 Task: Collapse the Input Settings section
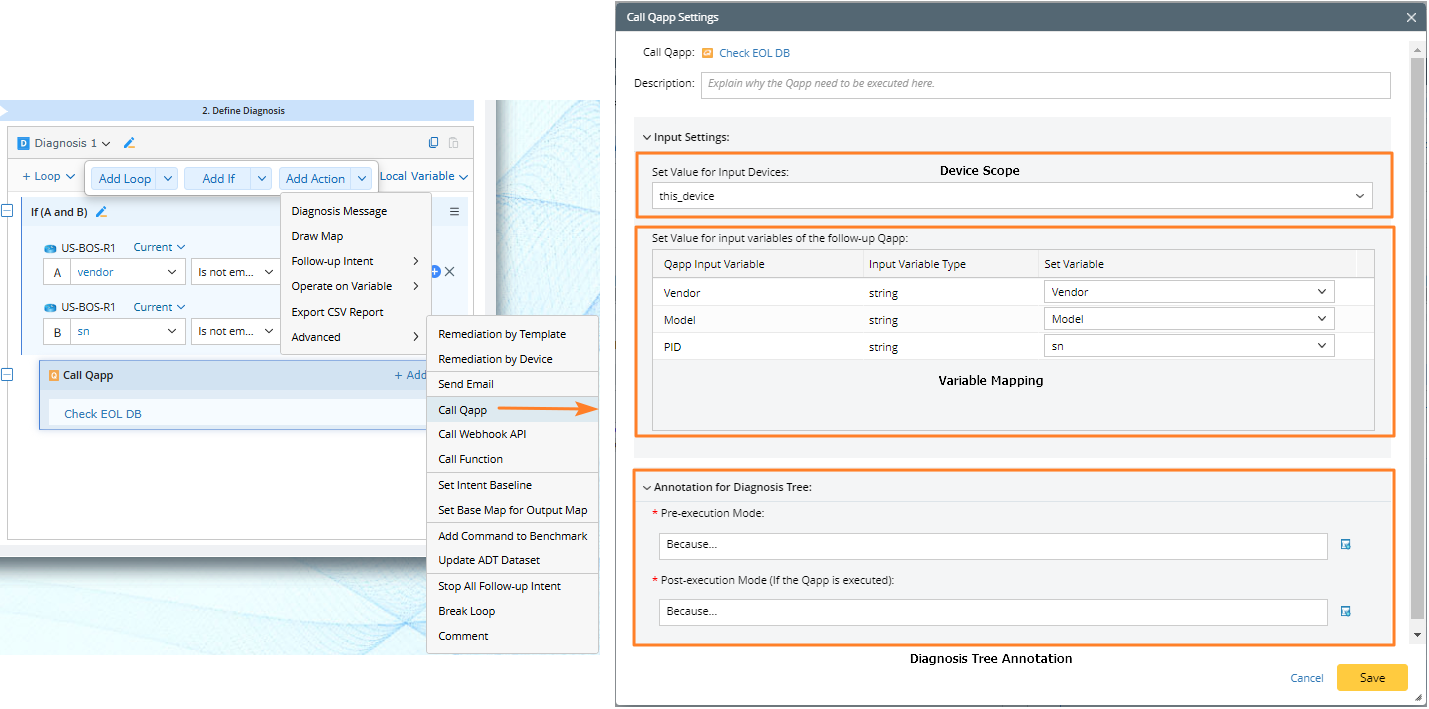pyautogui.click(x=646, y=137)
